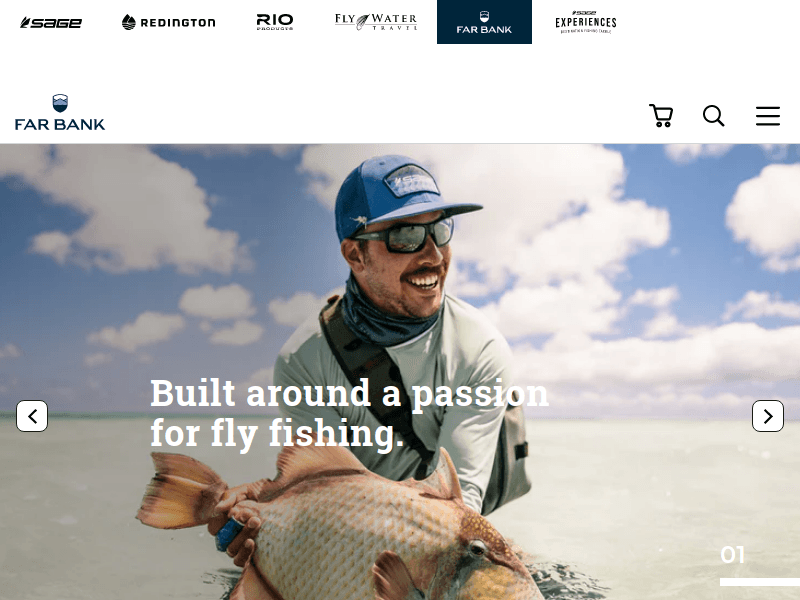Open the RIO Products brand link
This screenshot has width=800, height=600.
tap(274, 22)
